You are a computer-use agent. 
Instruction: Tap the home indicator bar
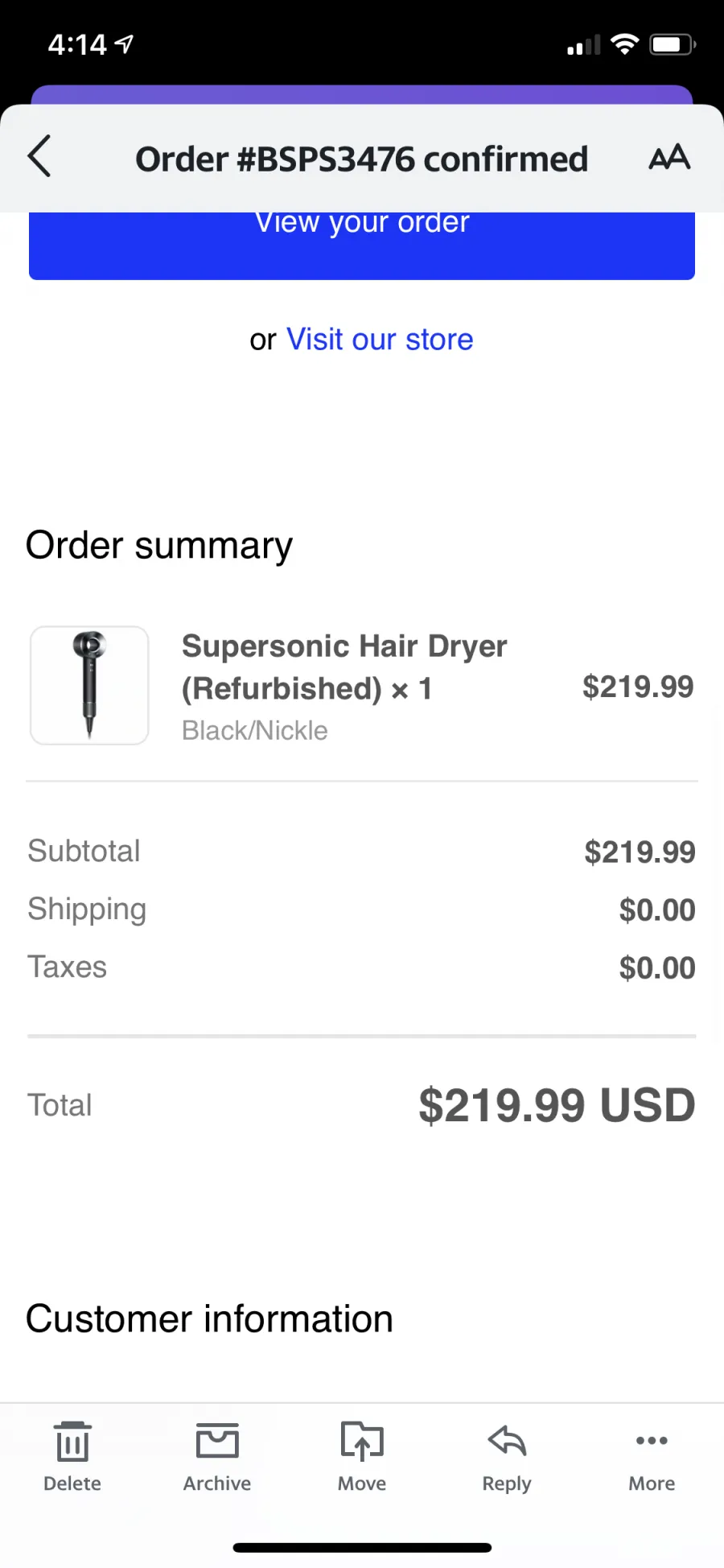[362, 1547]
